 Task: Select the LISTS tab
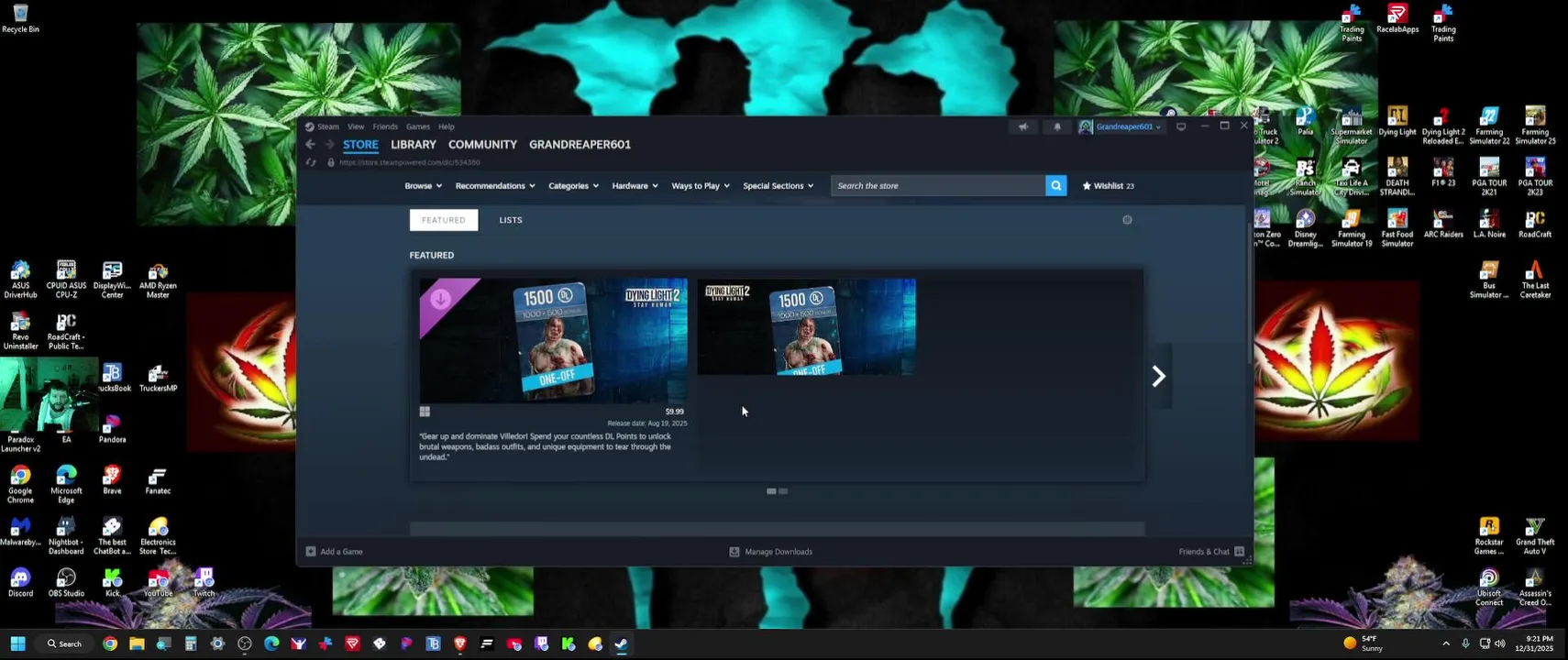point(511,220)
